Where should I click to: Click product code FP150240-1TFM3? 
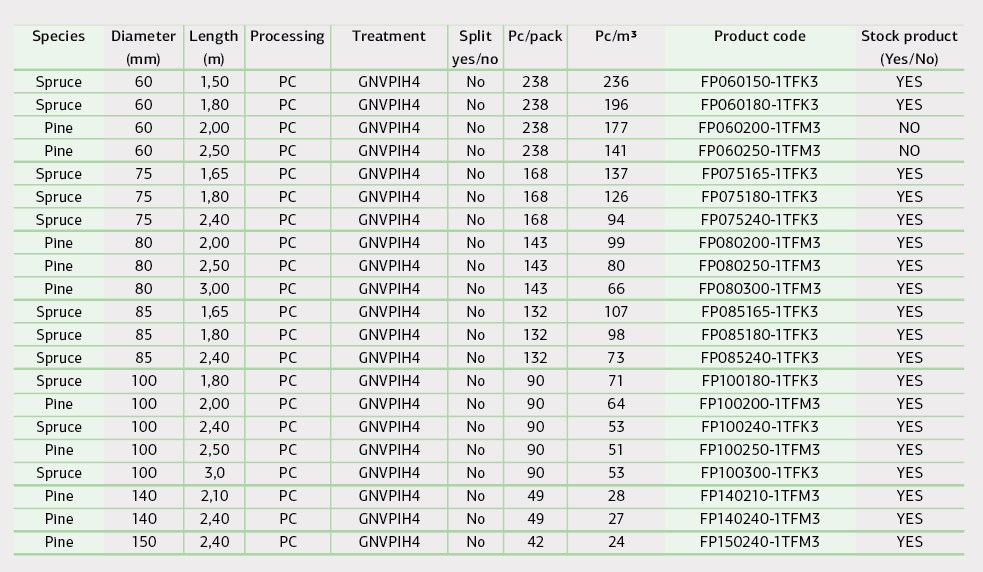759,542
